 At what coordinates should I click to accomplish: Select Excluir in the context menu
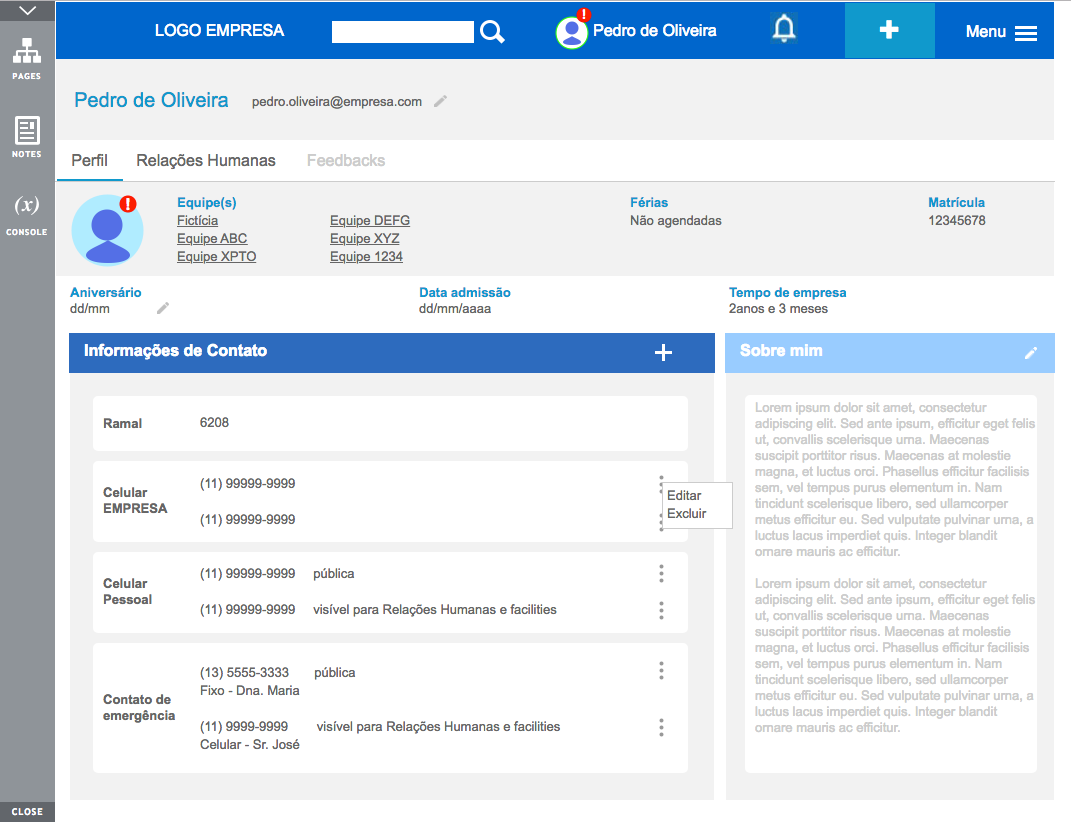[687, 514]
